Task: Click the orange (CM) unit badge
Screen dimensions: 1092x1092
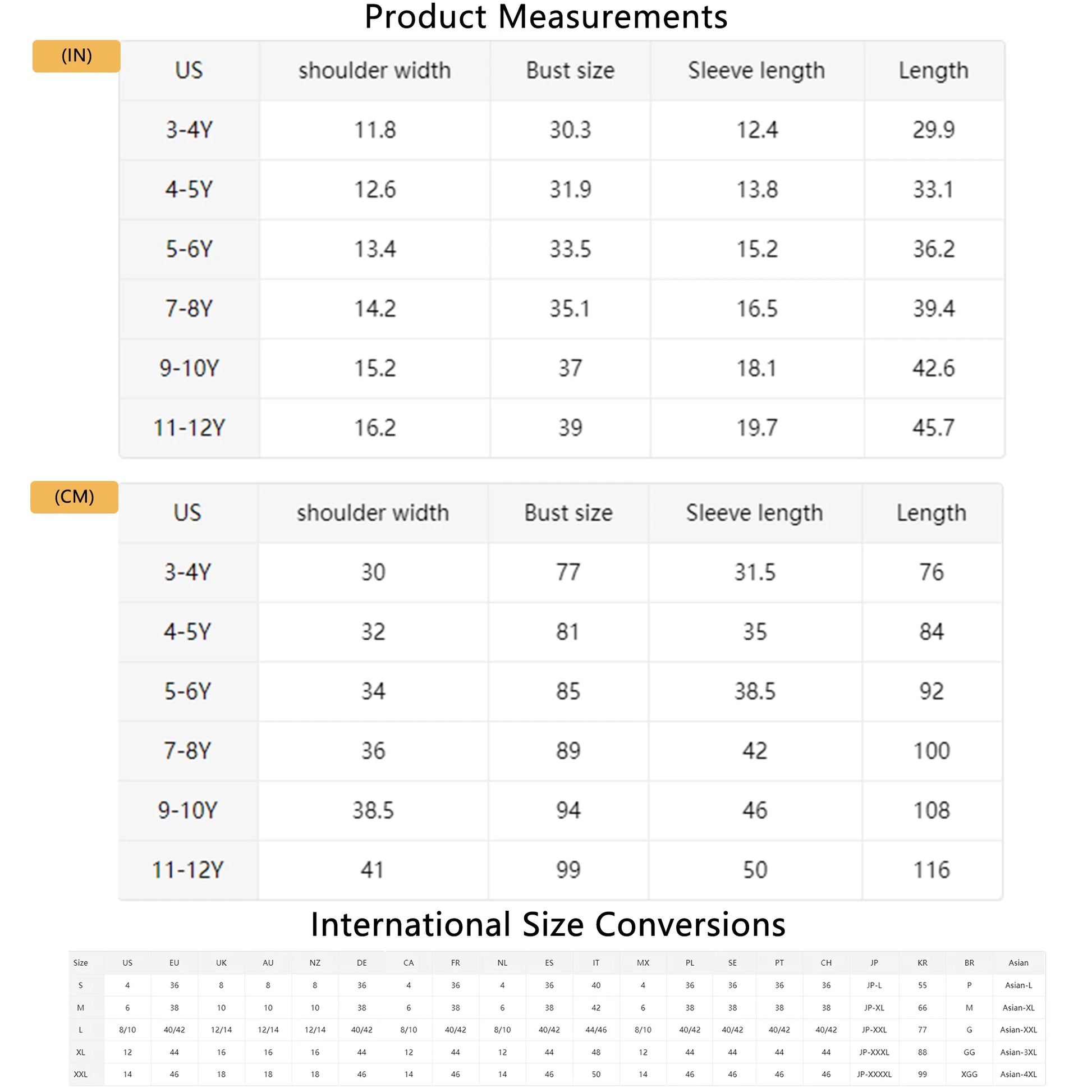Action: click(74, 497)
